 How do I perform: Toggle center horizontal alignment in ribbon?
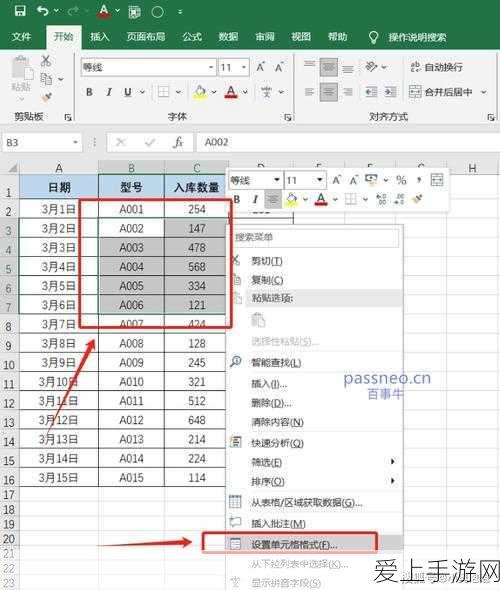click(x=328, y=92)
